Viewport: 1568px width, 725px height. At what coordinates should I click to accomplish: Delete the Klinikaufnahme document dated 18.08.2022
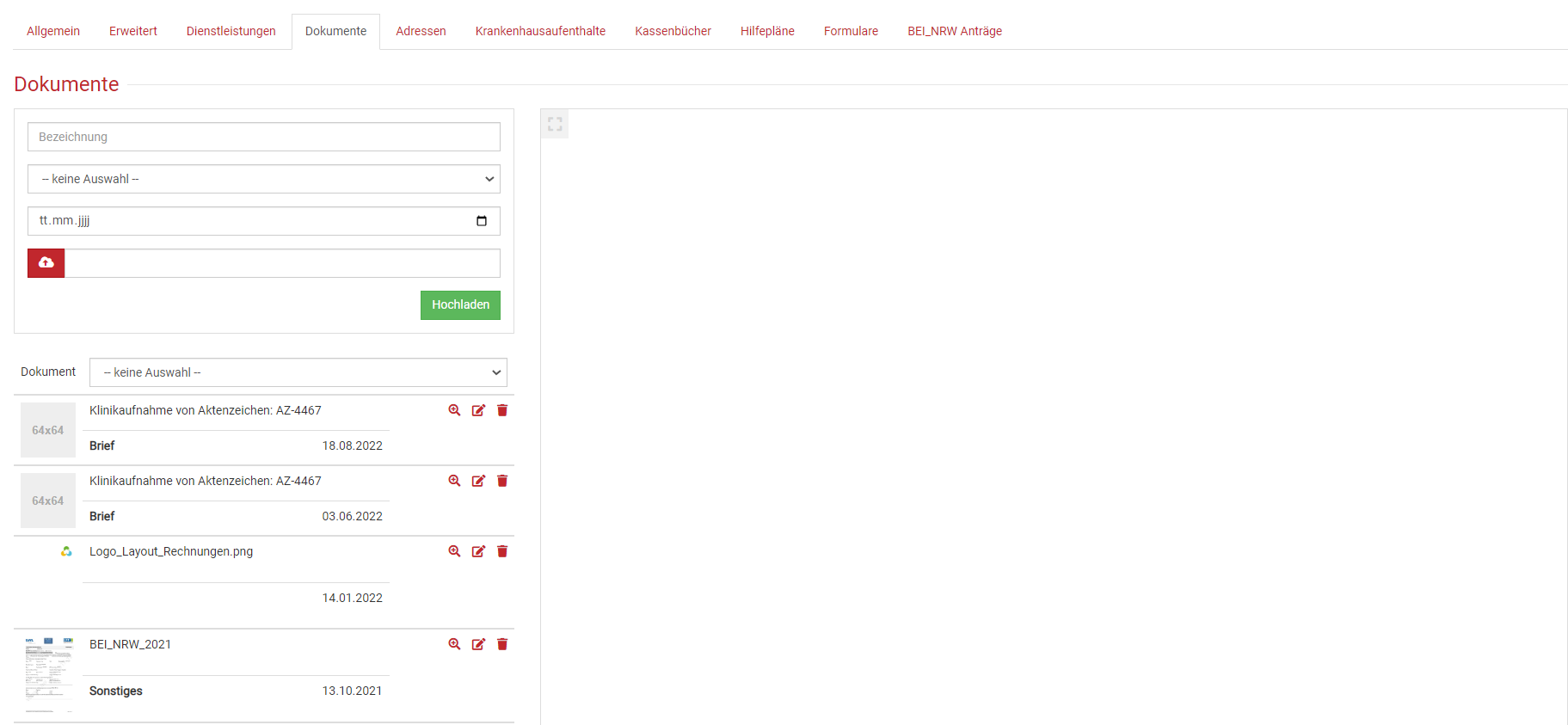point(502,410)
